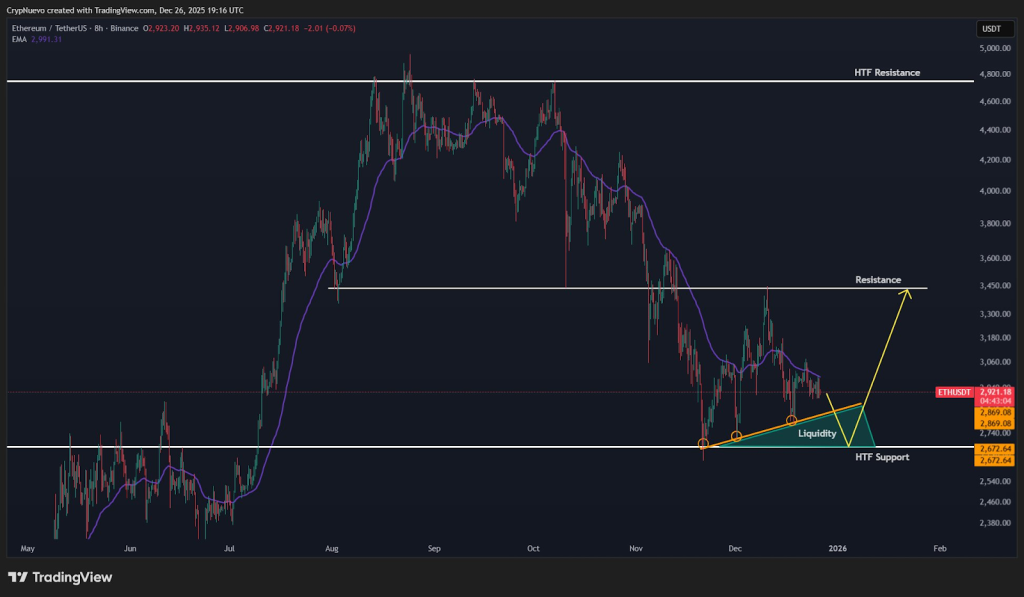Click the HTF Support label

click(x=881, y=457)
